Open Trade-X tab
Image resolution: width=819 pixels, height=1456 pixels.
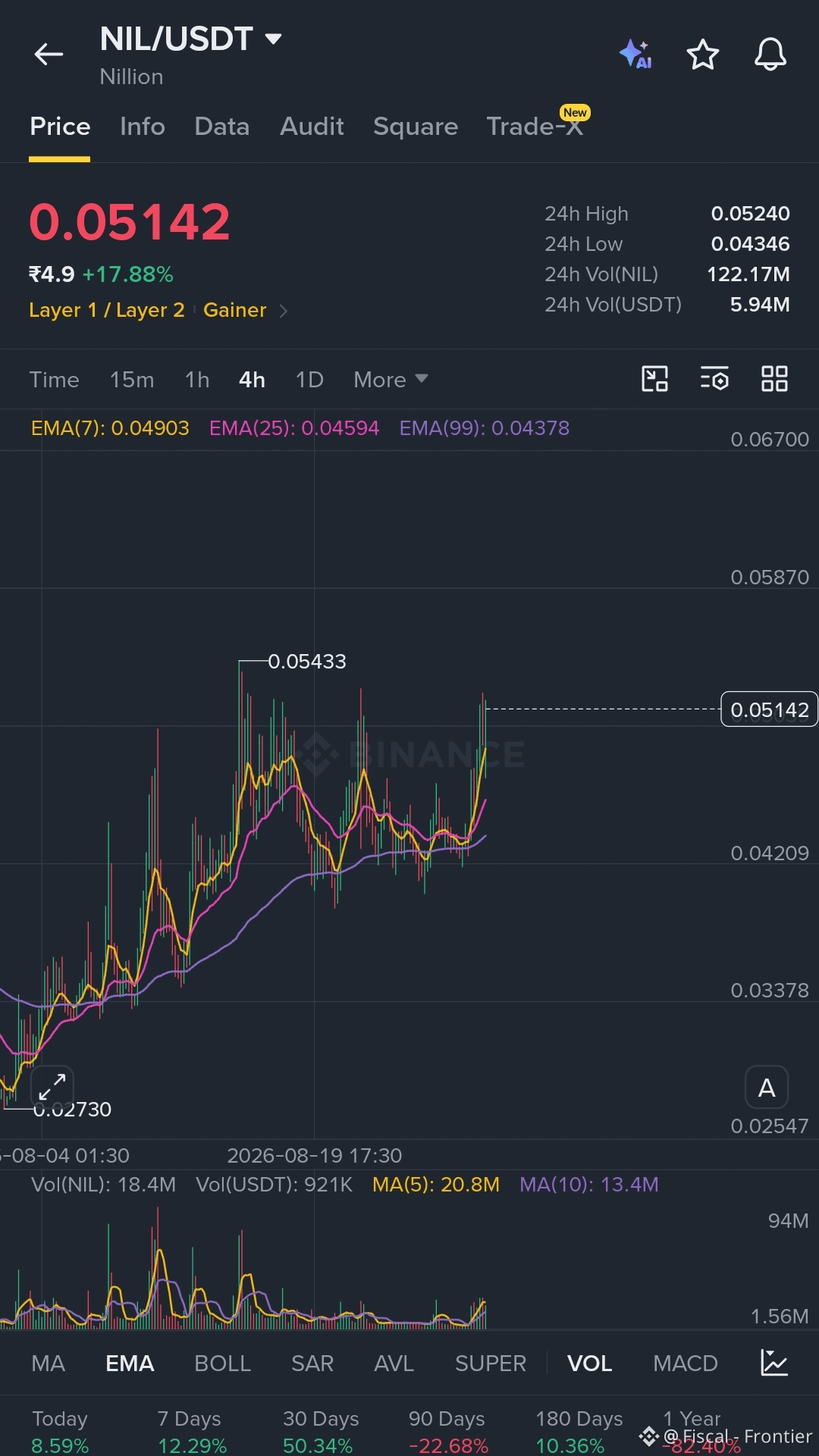(x=535, y=126)
